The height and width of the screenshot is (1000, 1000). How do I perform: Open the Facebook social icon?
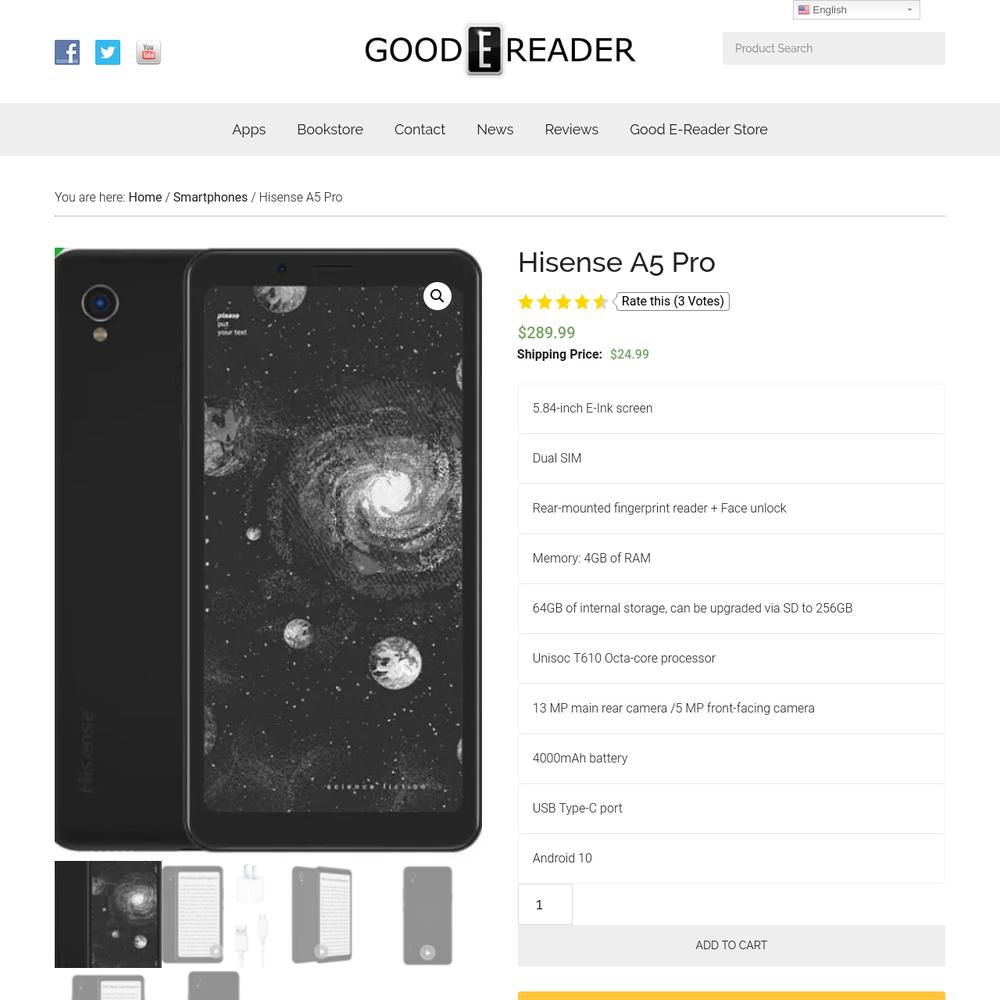click(x=67, y=52)
